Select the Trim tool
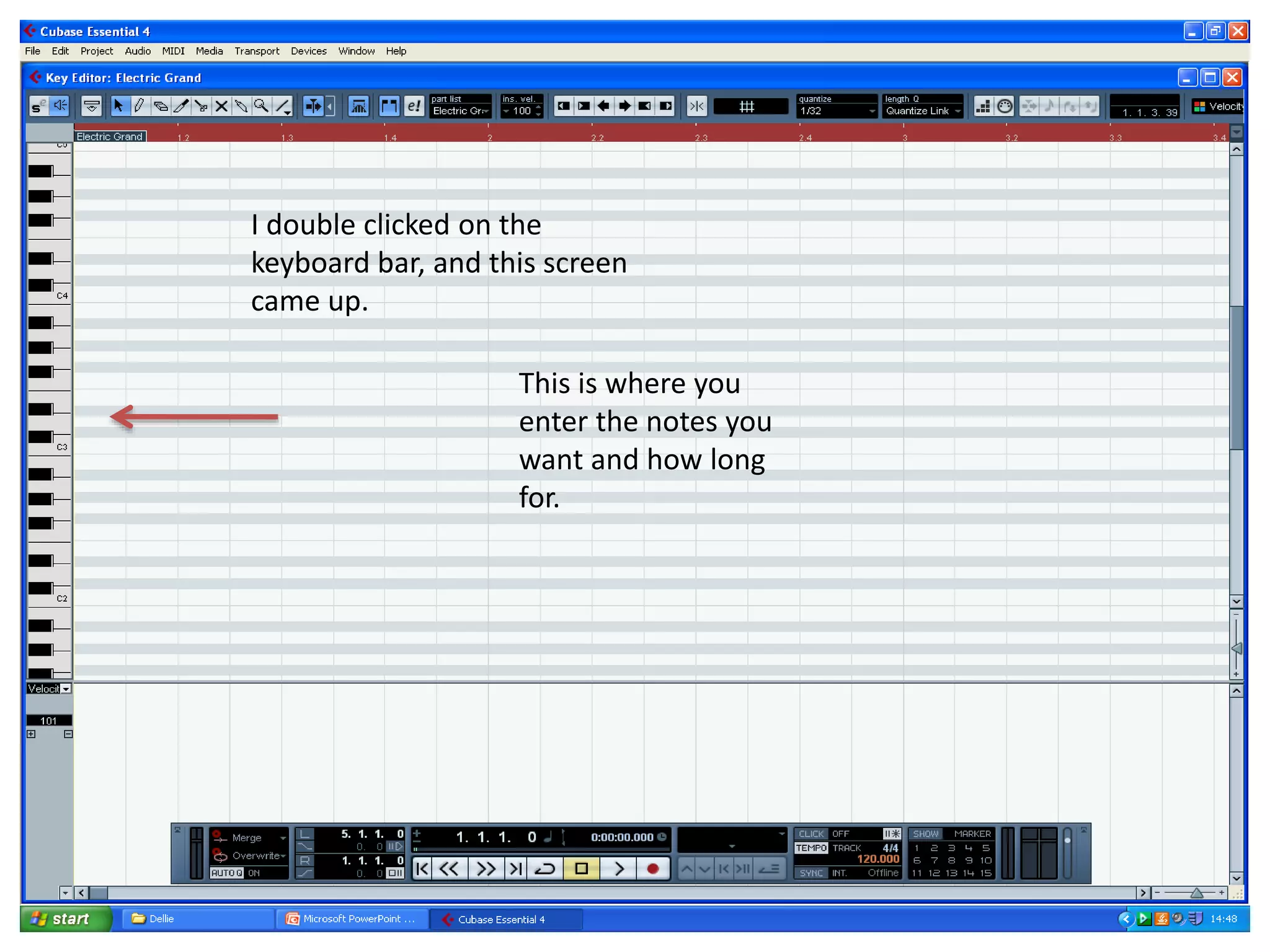The image size is (1270, 952). pyautogui.click(x=180, y=106)
